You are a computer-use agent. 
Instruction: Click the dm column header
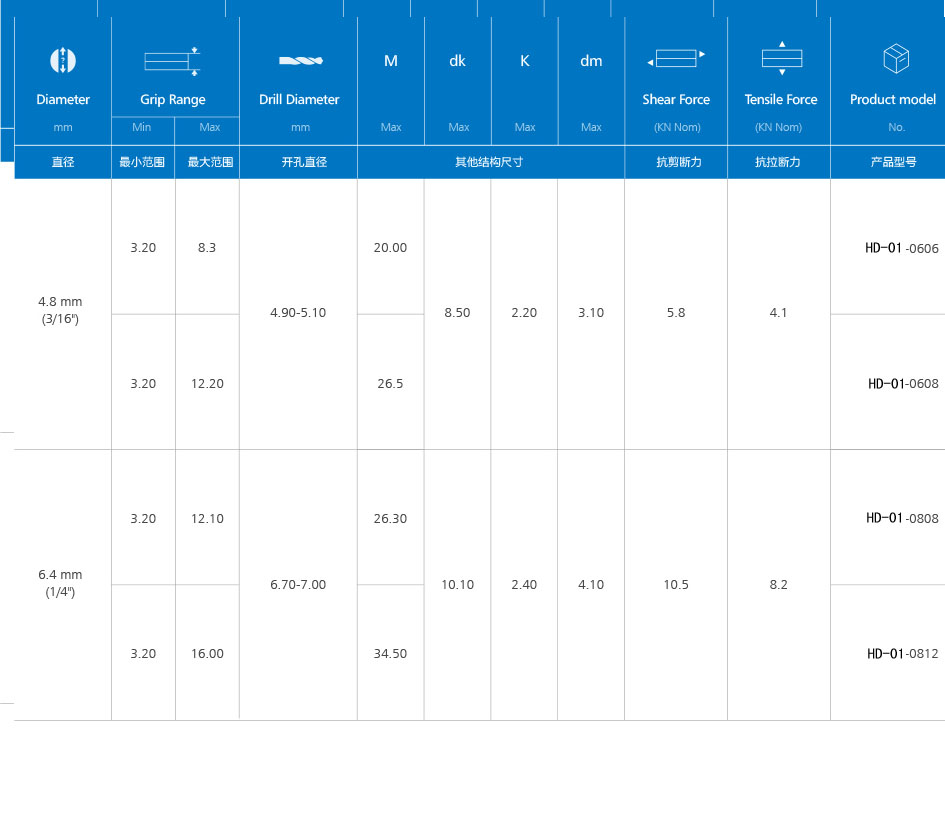[591, 61]
